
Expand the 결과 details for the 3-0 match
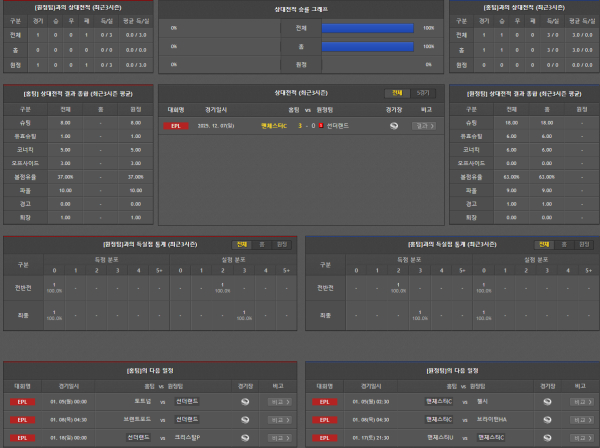(x=423, y=126)
